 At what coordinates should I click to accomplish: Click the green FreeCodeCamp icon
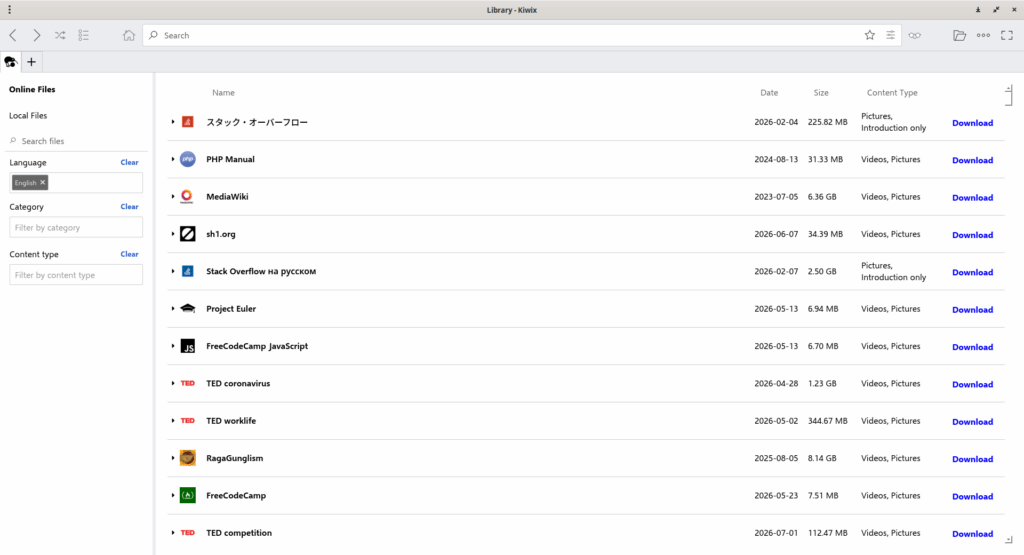click(187, 496)
